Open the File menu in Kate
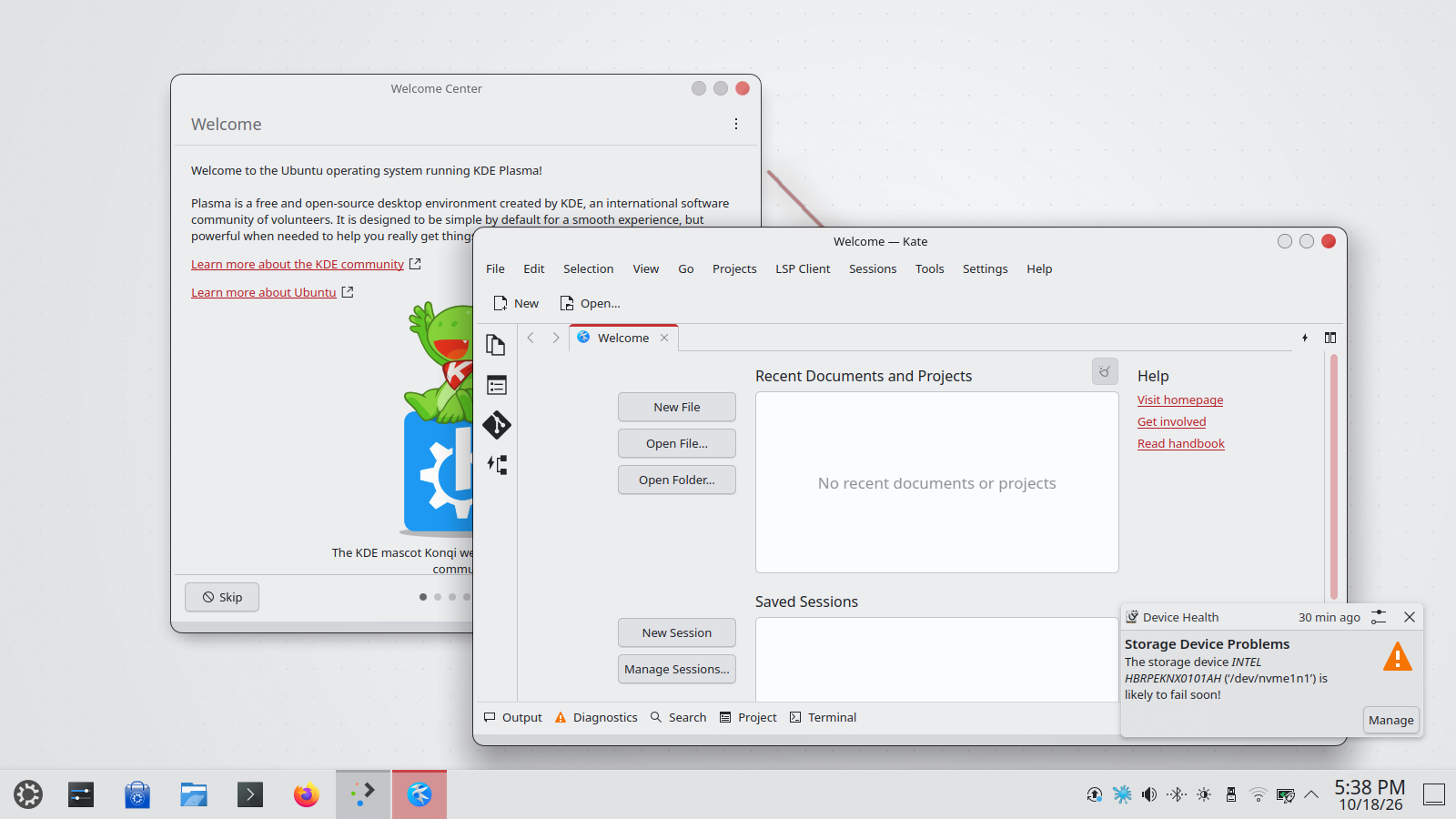This screenshot has height=819, width=1456. [x=495, y=268]
